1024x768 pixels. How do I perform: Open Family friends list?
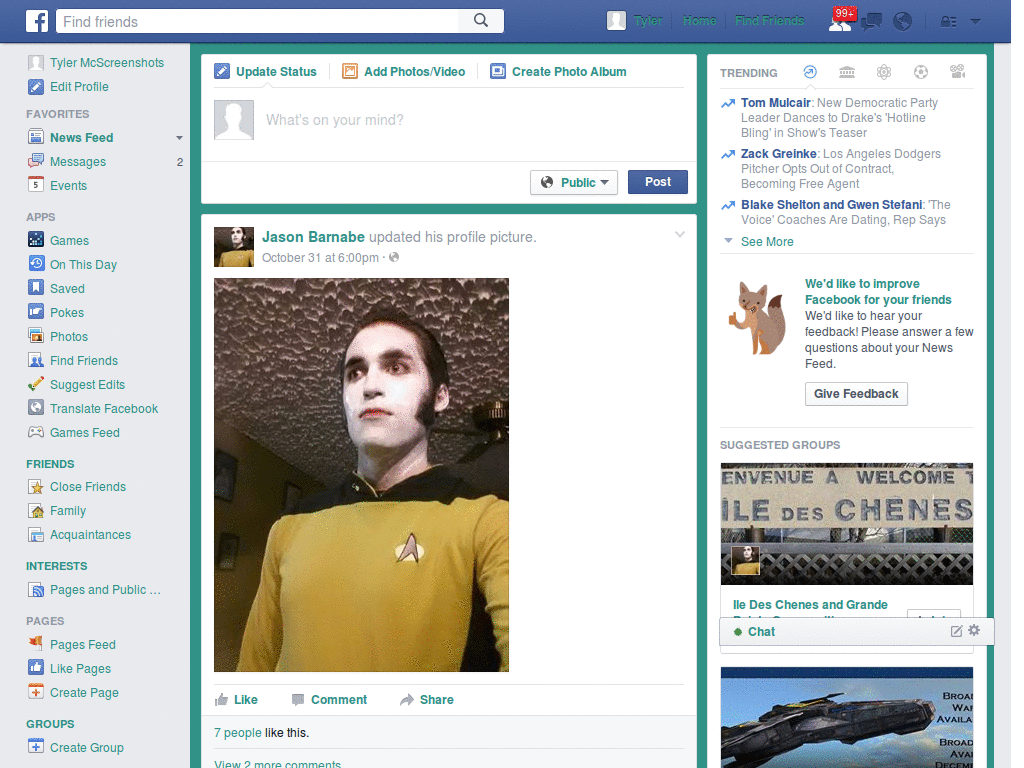[68, 511]
